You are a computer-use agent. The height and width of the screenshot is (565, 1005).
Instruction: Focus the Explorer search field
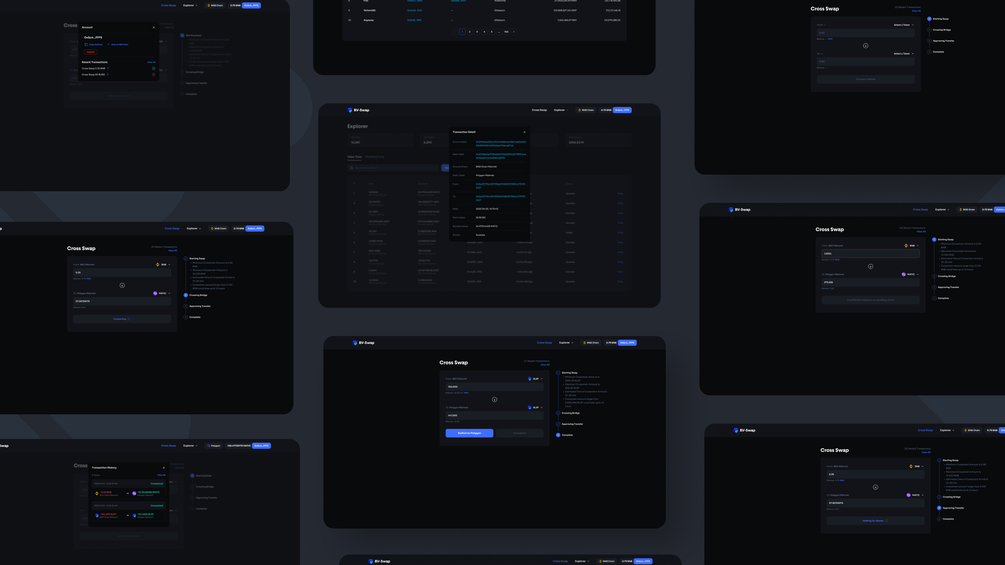point(394,168)
